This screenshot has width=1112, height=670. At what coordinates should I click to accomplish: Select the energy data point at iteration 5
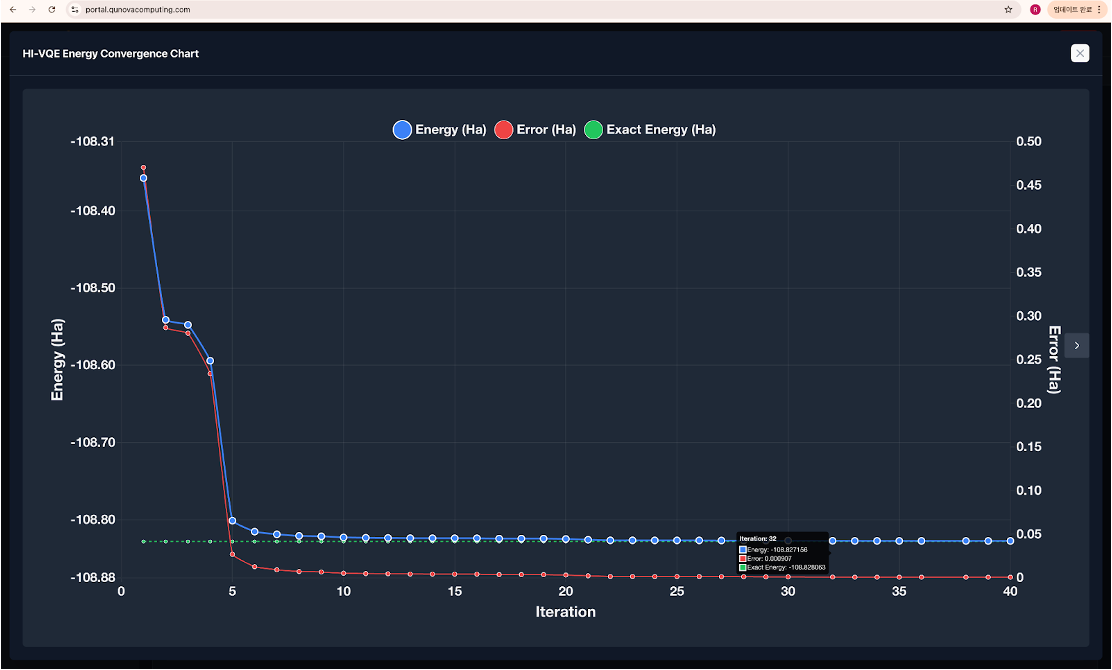[232, 520]
